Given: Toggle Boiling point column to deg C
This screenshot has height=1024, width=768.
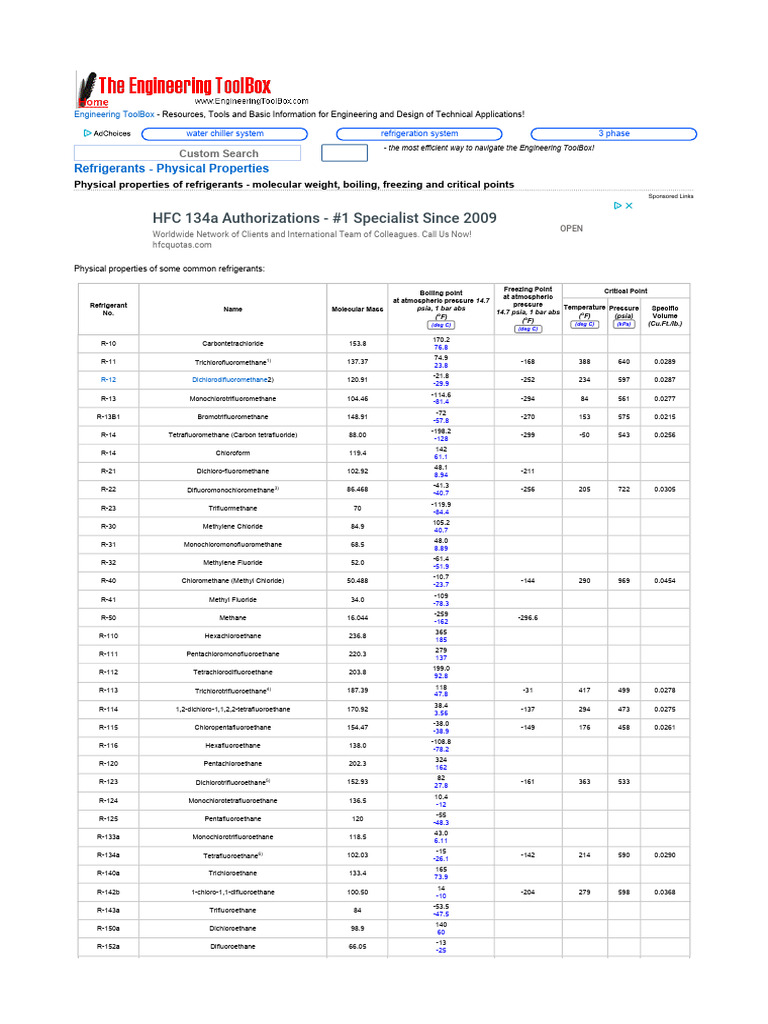Looking at the screenshot, I should click(x=441, y=325).
